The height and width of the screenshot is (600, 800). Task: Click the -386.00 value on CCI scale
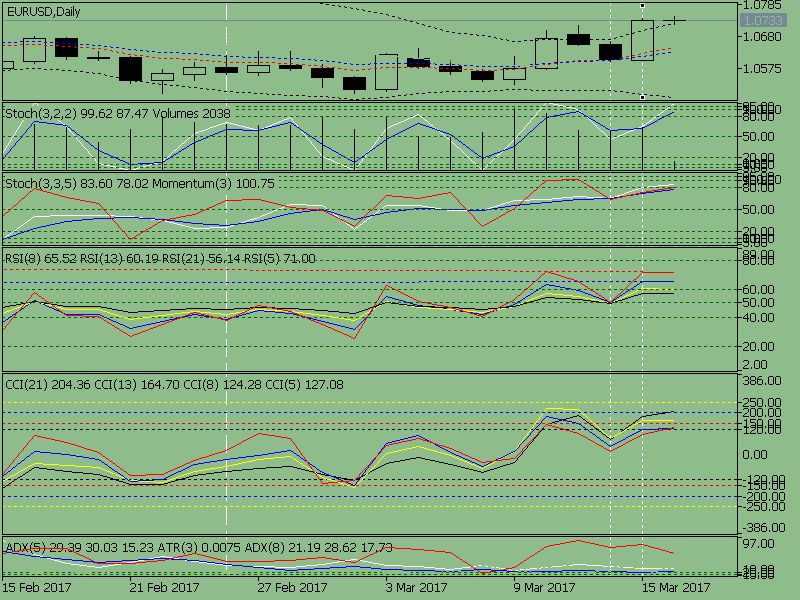pyautogui.click(x=762, y=528)
